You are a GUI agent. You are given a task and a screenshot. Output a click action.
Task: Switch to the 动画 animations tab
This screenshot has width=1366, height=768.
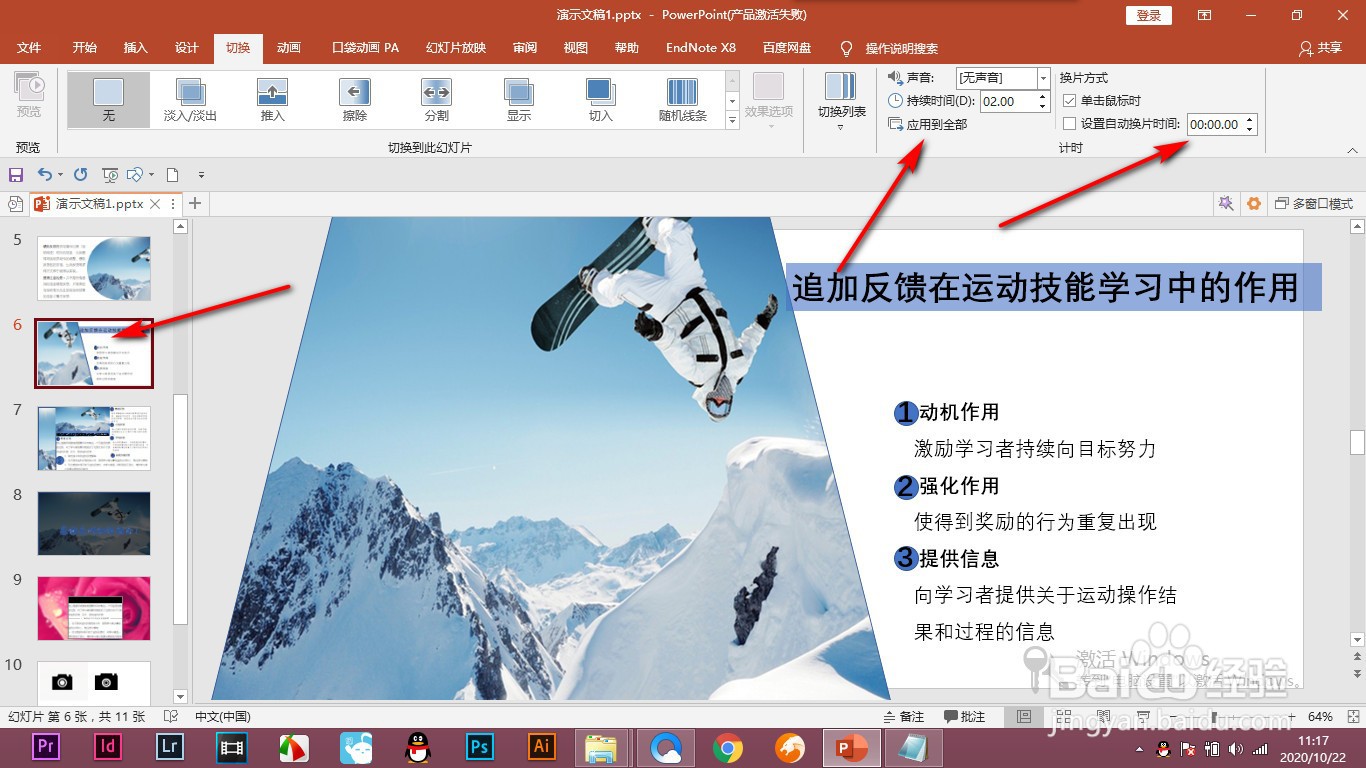(289, 48)
